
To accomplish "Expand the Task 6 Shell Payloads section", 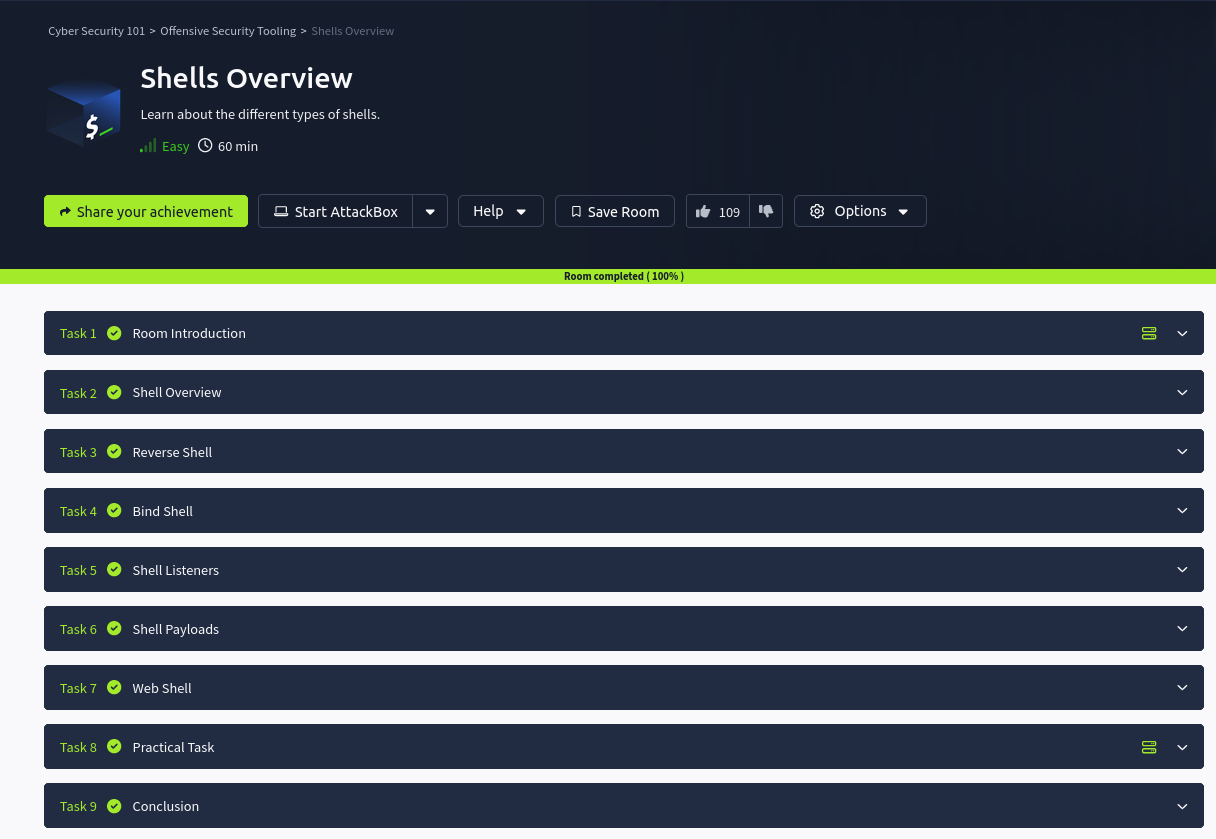I will click(1182, 628).
